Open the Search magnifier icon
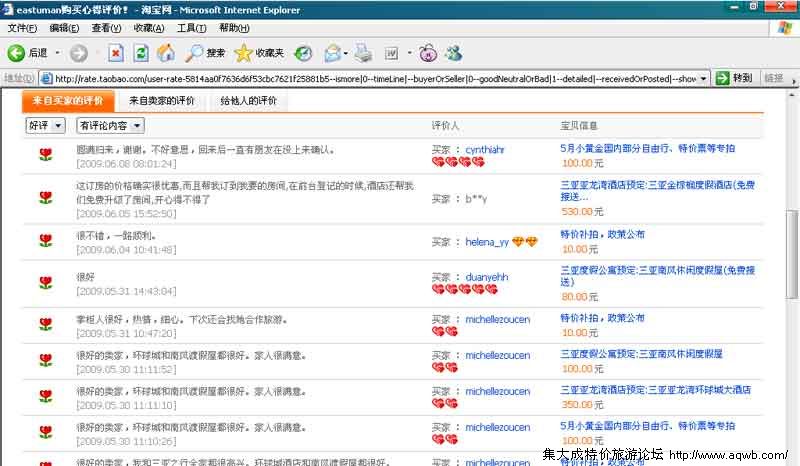 (x=194, y=53)
